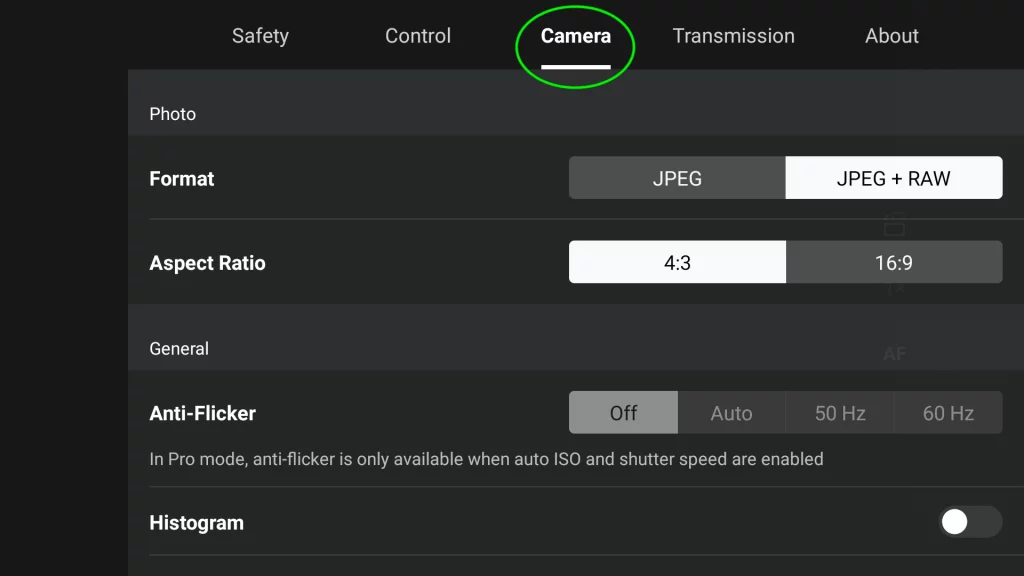The image size is (1024, 576).
Task: Set aspect ratio to 4:3
Action: coord(677,261)
